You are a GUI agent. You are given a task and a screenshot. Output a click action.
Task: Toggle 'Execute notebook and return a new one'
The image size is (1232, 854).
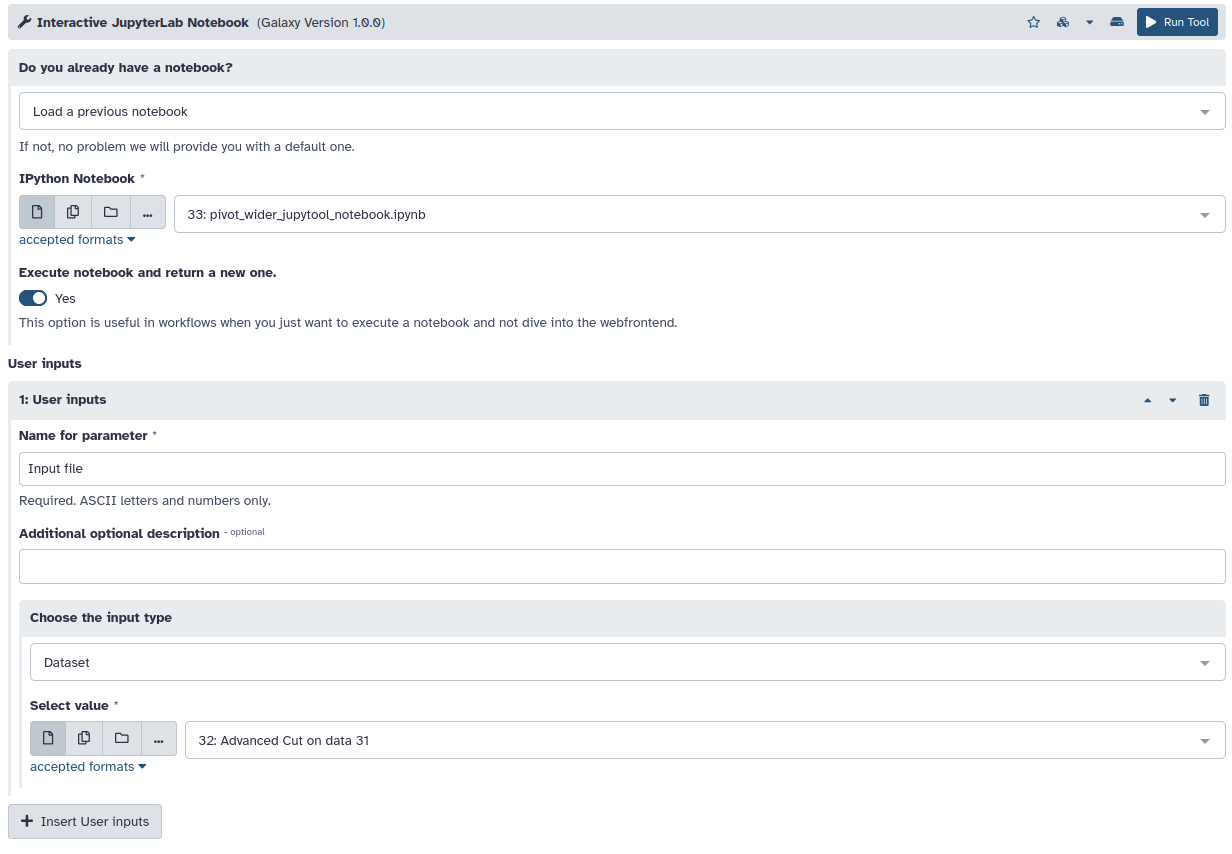(x=33, y=298)
